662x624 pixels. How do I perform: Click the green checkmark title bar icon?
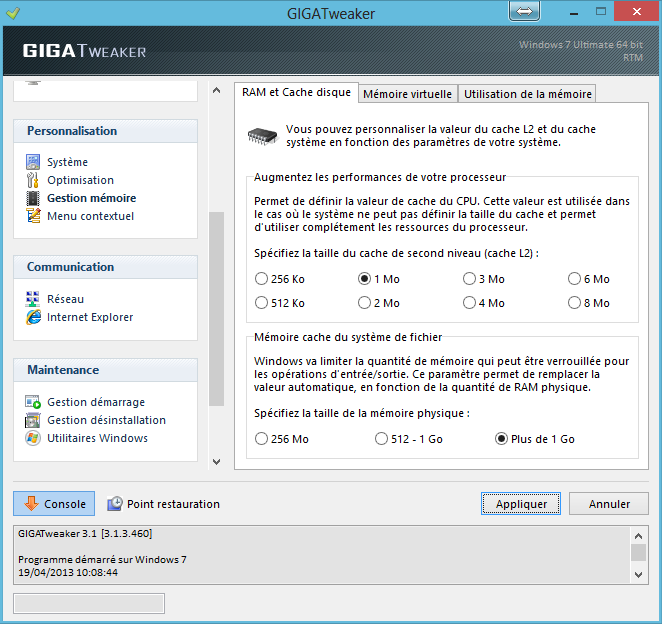(x=13, y=13)
